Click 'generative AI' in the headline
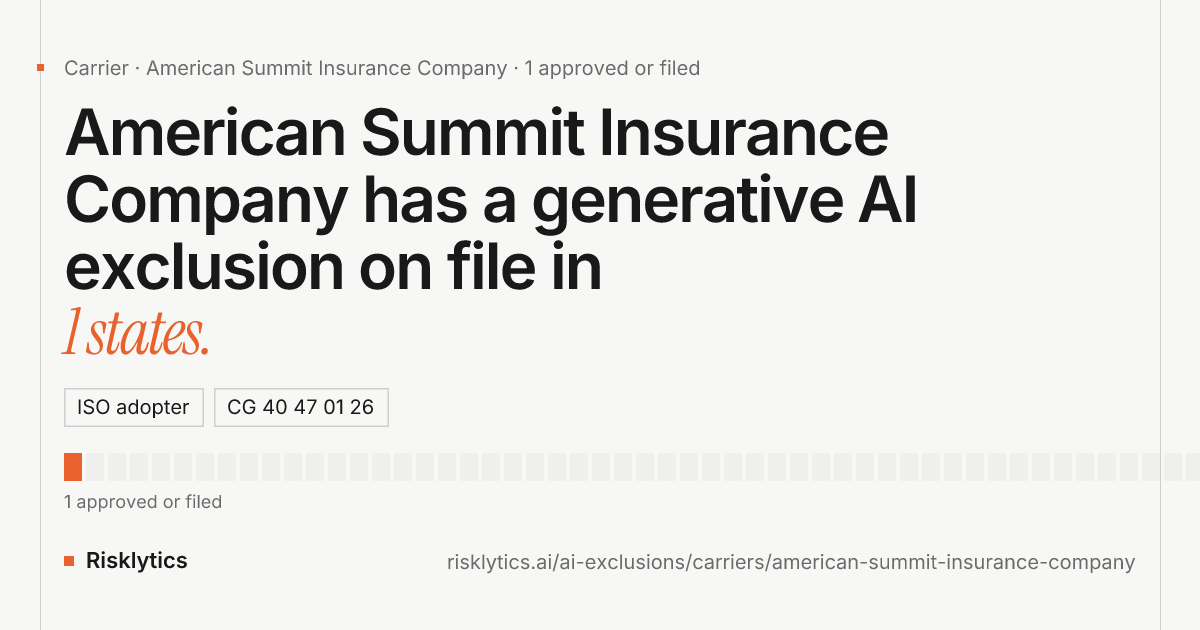 coord(724,200)
